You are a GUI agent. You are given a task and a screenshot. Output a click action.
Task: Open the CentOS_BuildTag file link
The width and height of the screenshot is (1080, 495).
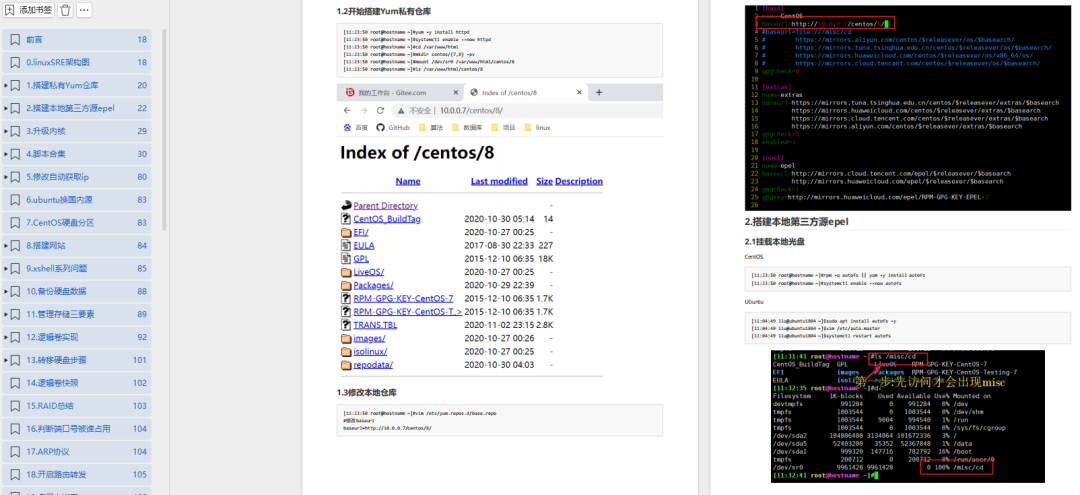click(387, 218)
